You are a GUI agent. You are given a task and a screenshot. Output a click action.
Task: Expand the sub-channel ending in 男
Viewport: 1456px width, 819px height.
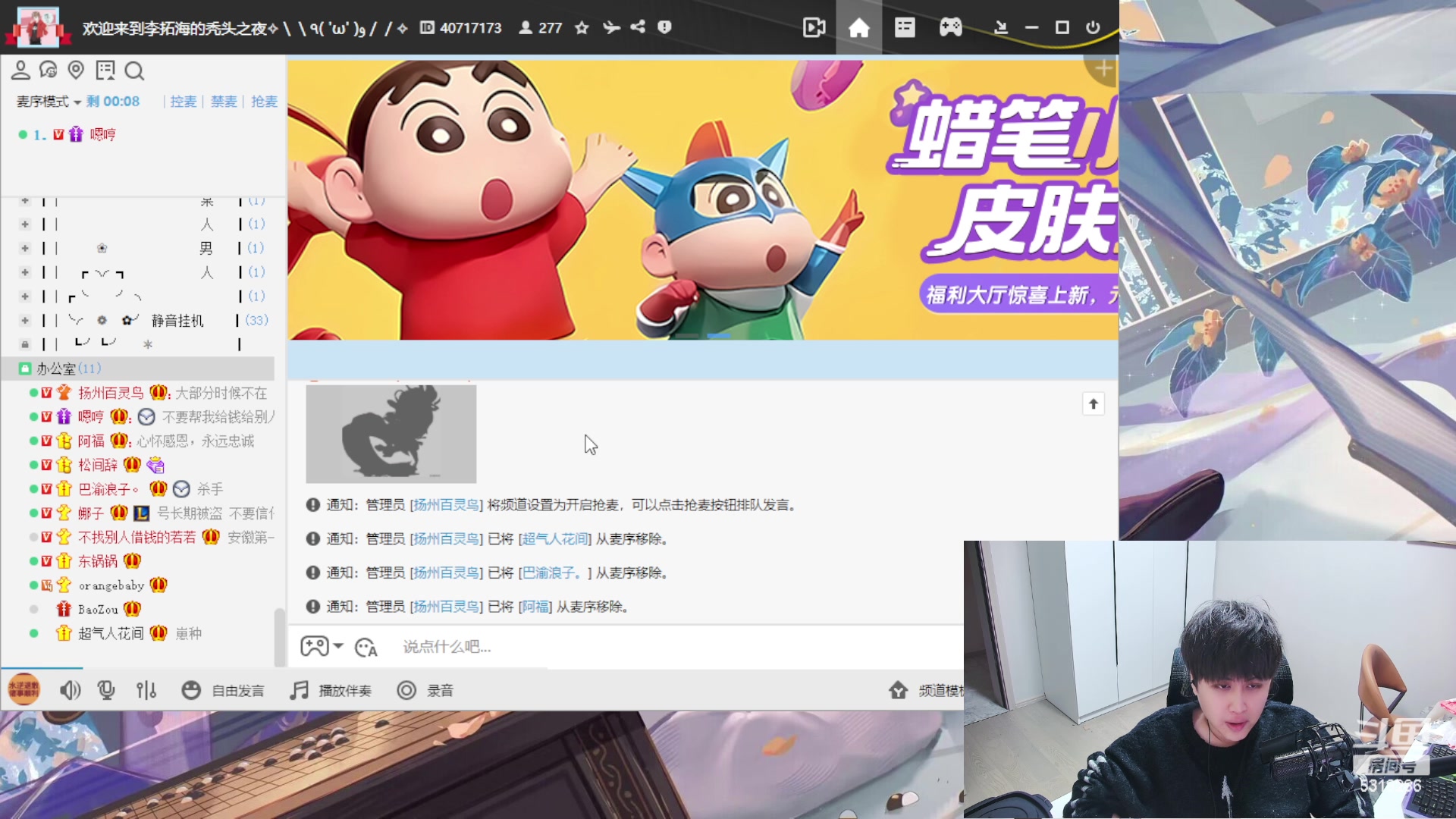pos(25,248)
